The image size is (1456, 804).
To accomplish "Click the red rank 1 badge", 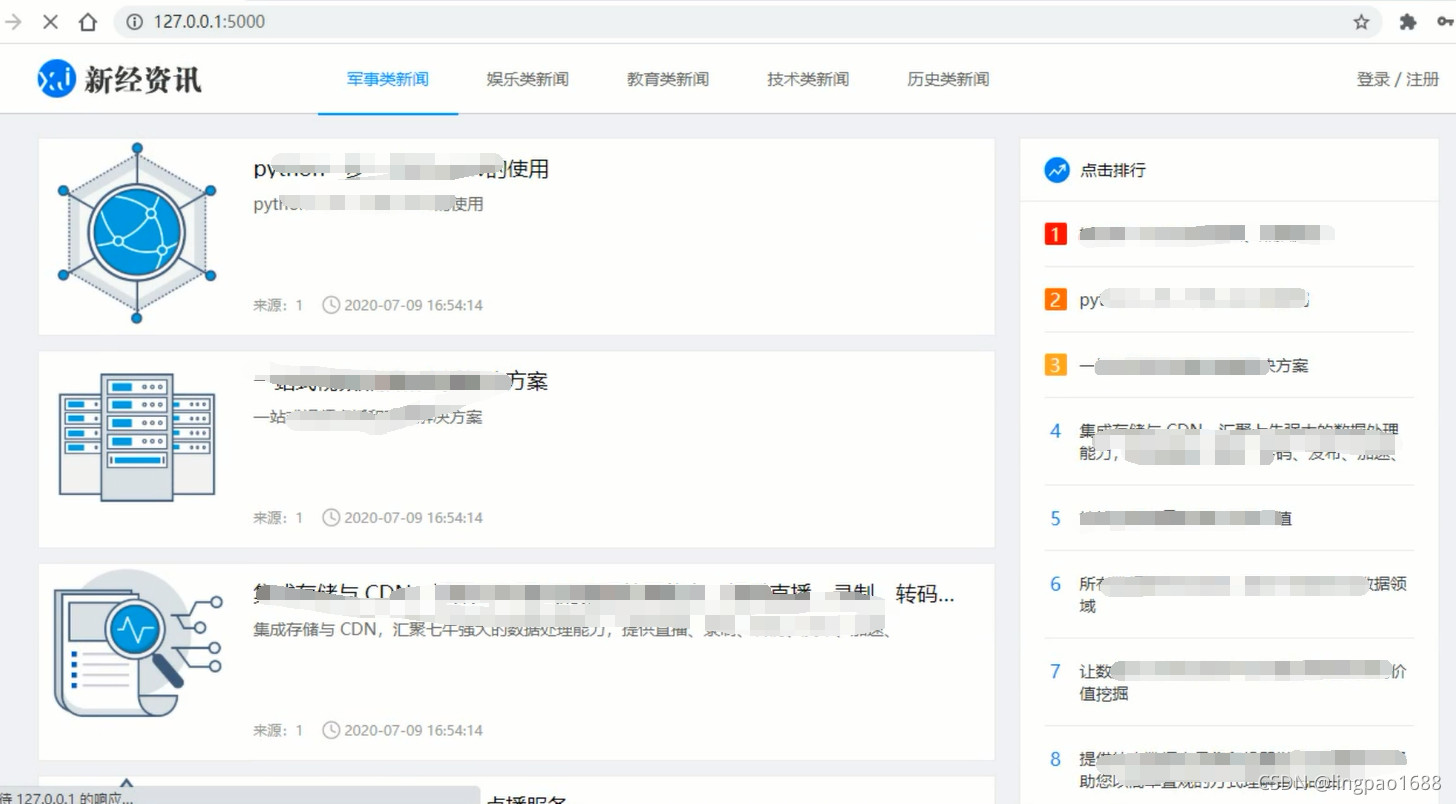I will [1055, 234].
